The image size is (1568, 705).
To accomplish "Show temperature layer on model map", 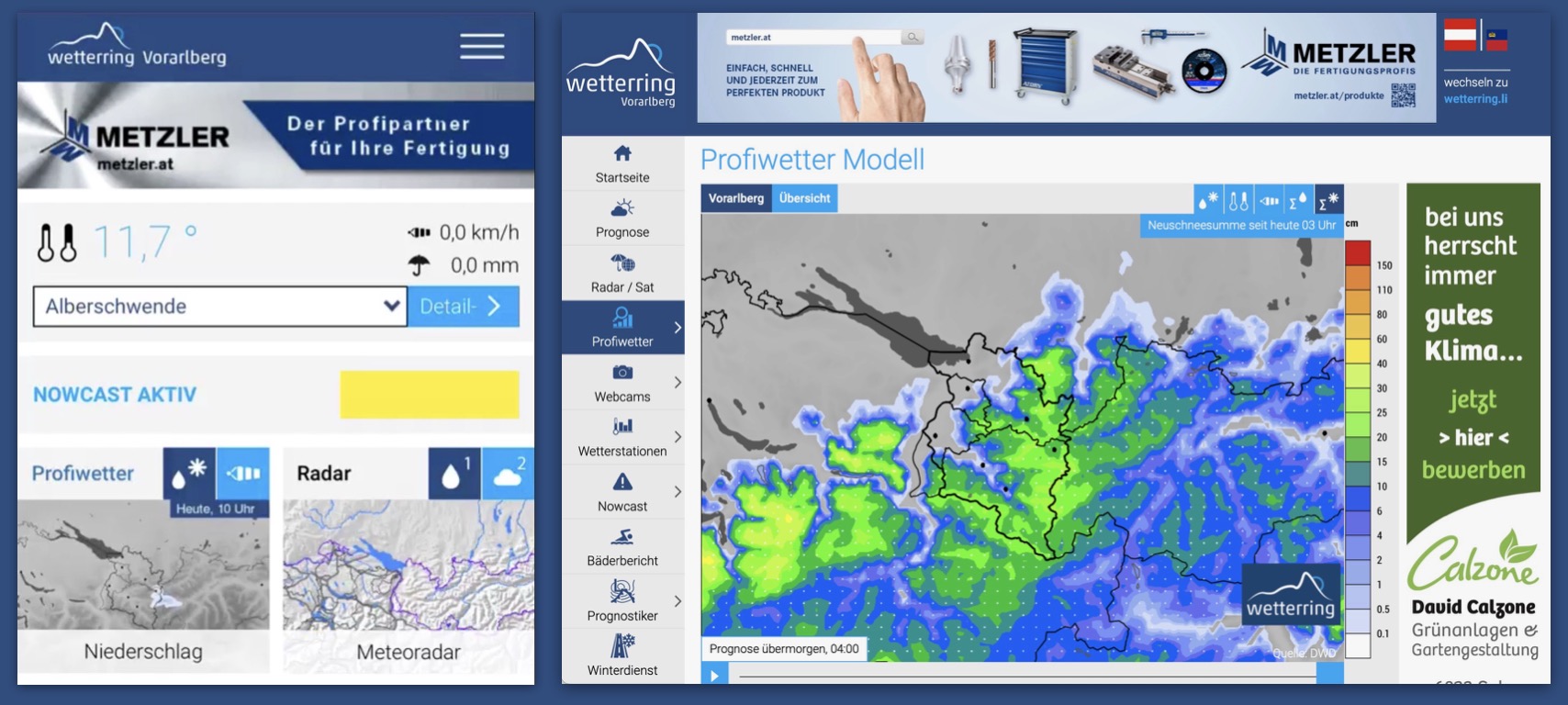I will pos(1238,199).
